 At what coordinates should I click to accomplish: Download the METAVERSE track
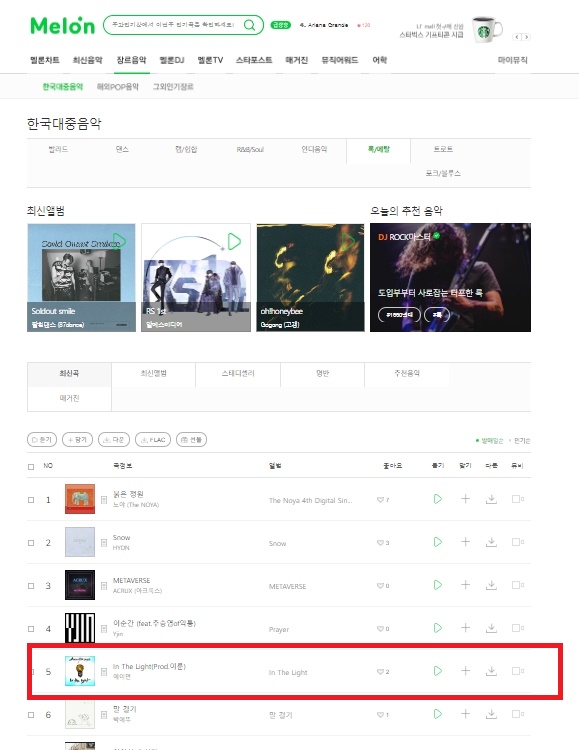(491, 585)
